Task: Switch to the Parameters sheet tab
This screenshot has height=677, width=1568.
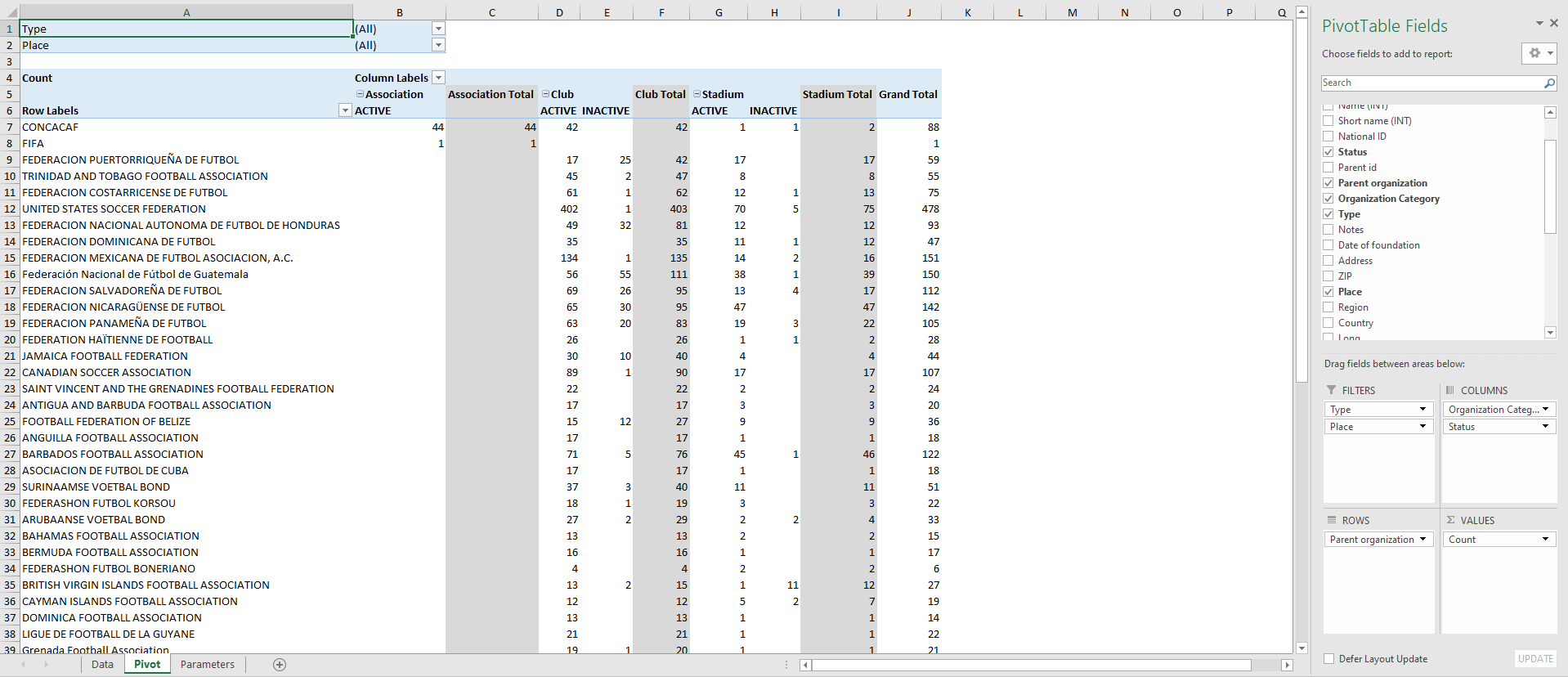Action: pos(207,665)
